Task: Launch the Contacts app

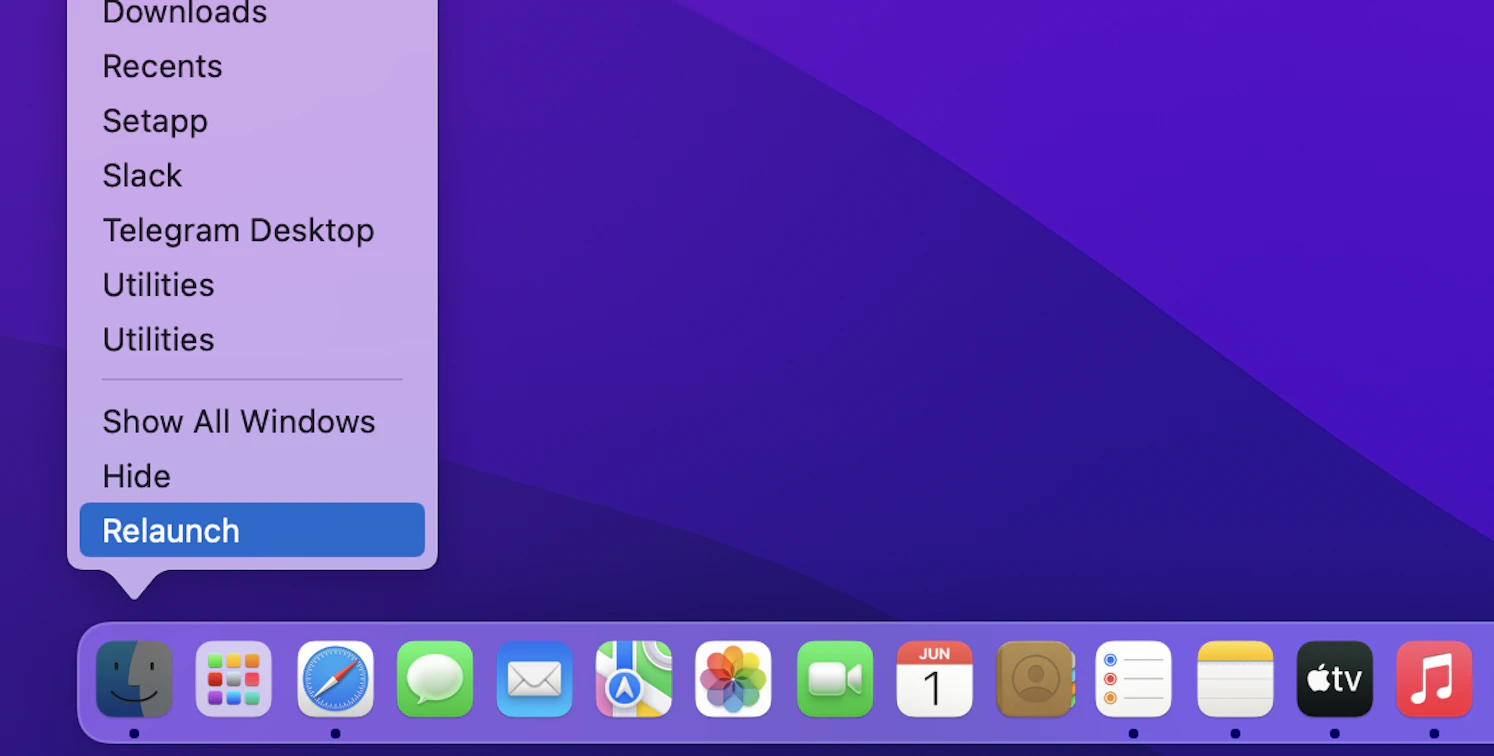Action: pyautogui.click(x=1034, y=680)
